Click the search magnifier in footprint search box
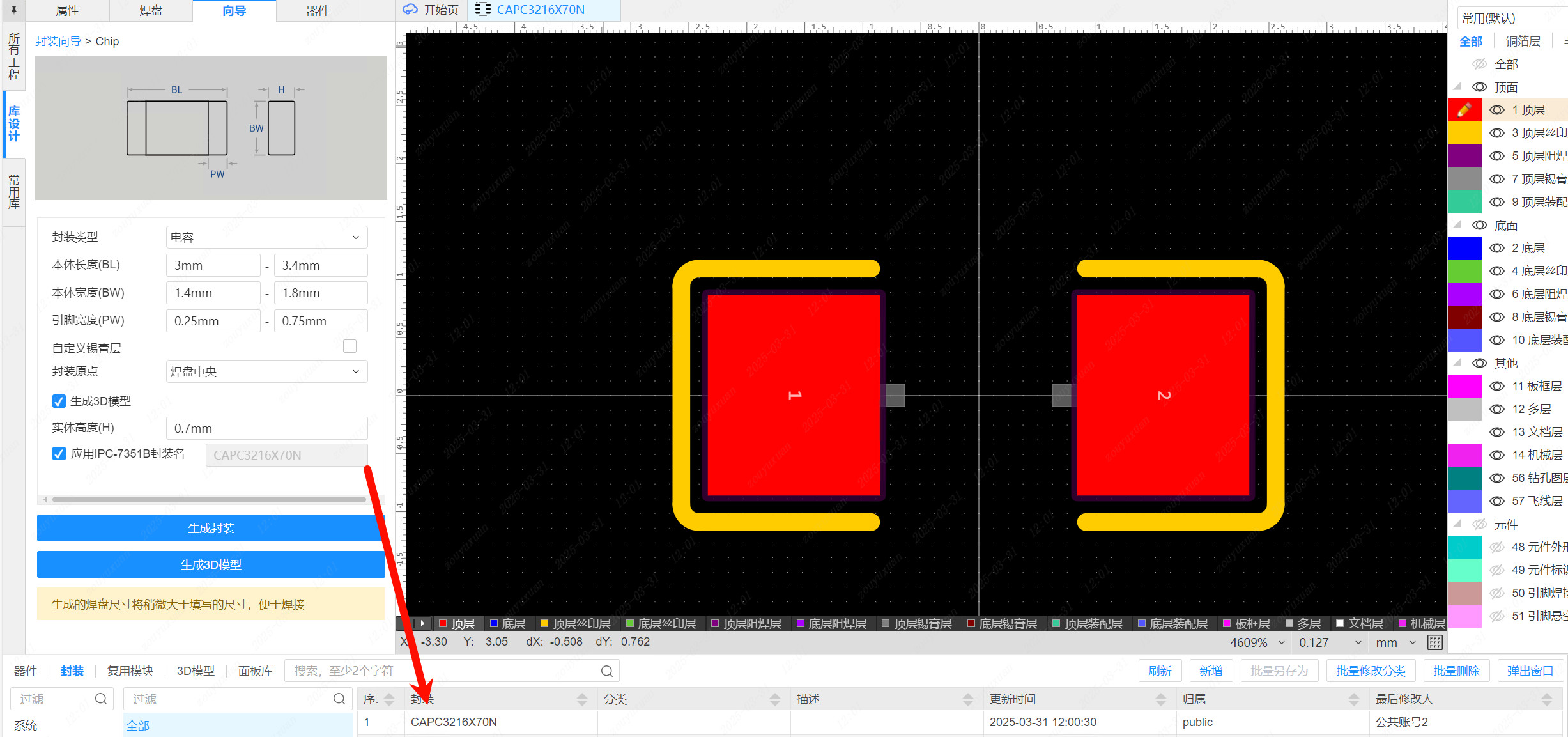Viewport: 1568px width, 737px height. pyautogui.click(x=606, y=671)
